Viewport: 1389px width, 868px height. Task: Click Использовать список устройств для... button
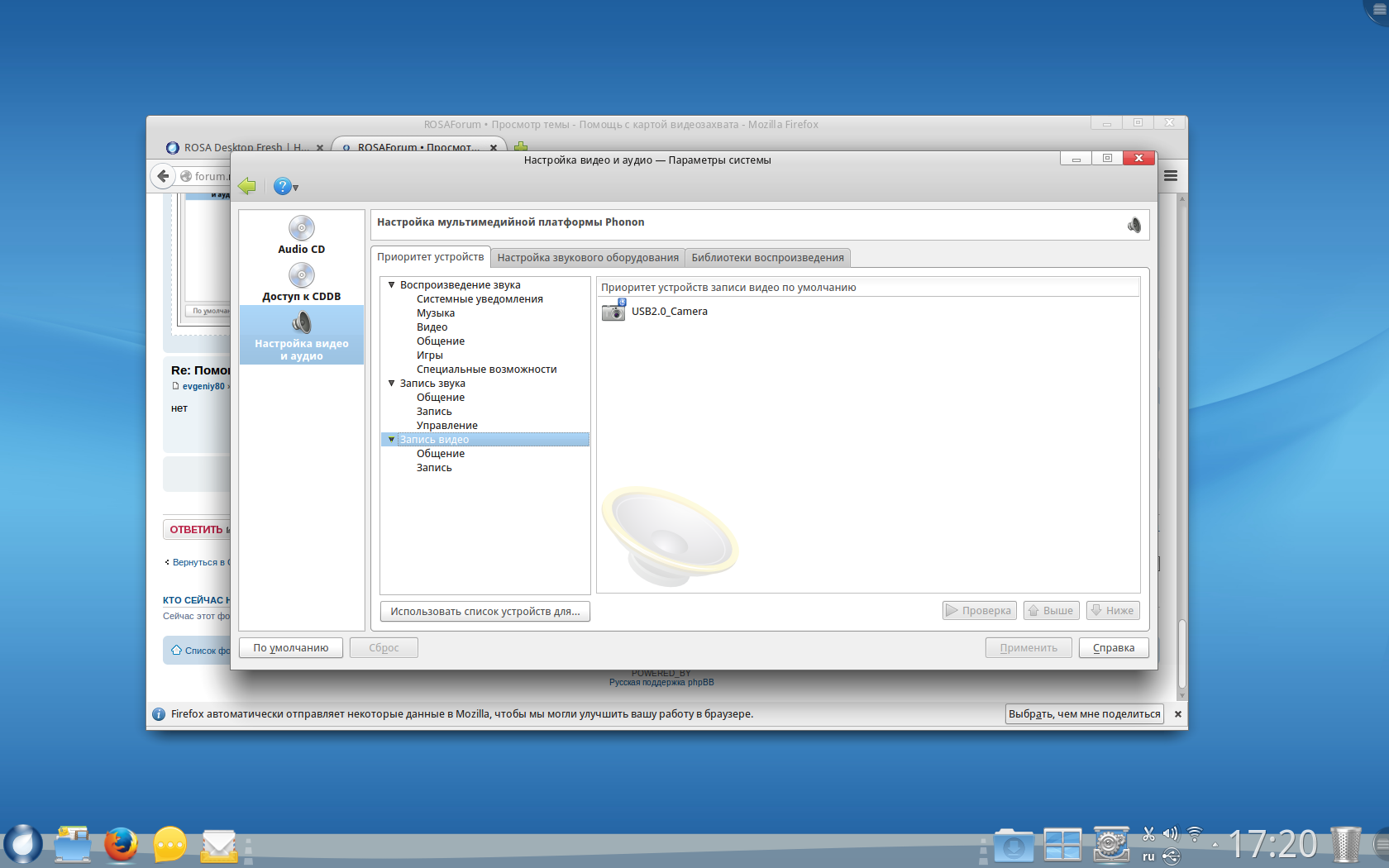(485, 612)
